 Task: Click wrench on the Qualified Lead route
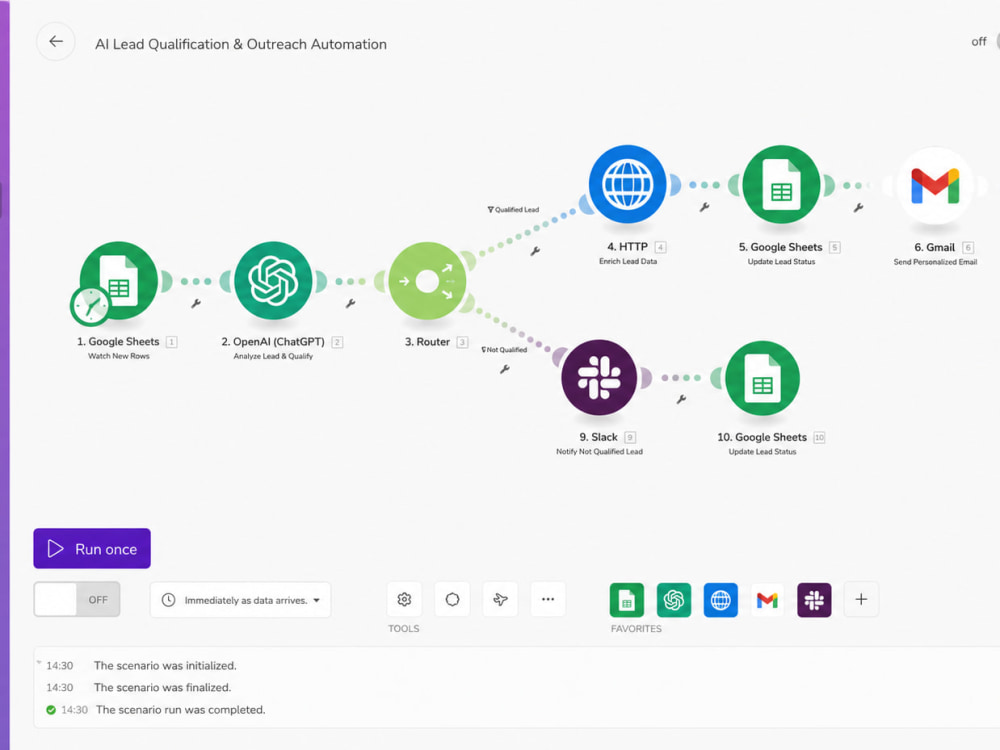(535, 251)
